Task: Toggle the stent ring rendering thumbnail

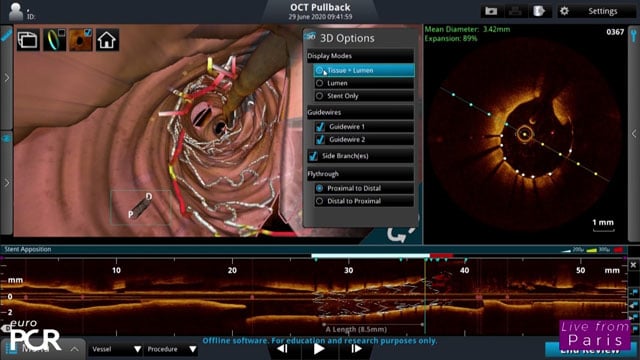Action: click(x=55, y=40)
